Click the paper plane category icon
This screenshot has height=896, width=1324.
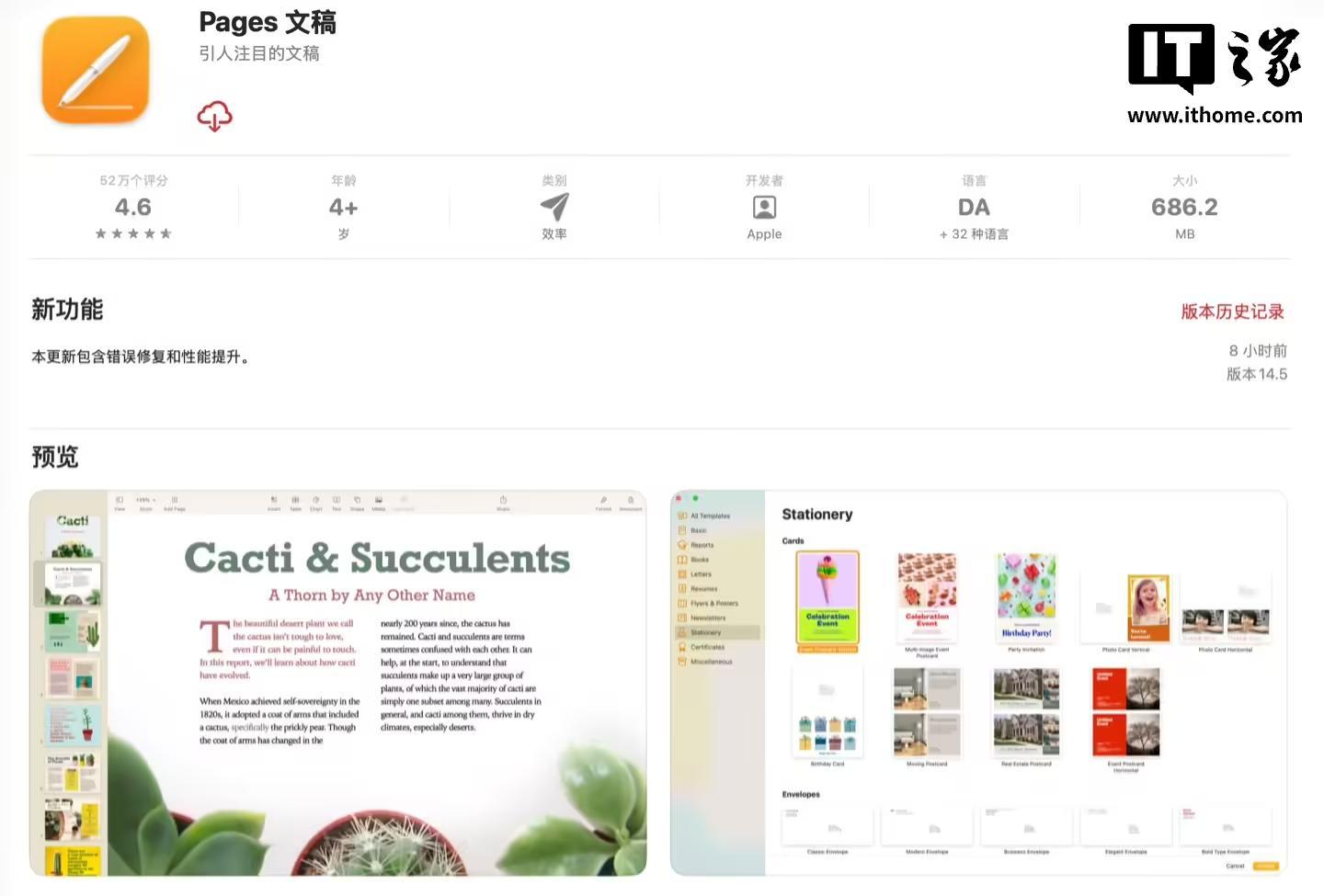click(x=554, y=207)
